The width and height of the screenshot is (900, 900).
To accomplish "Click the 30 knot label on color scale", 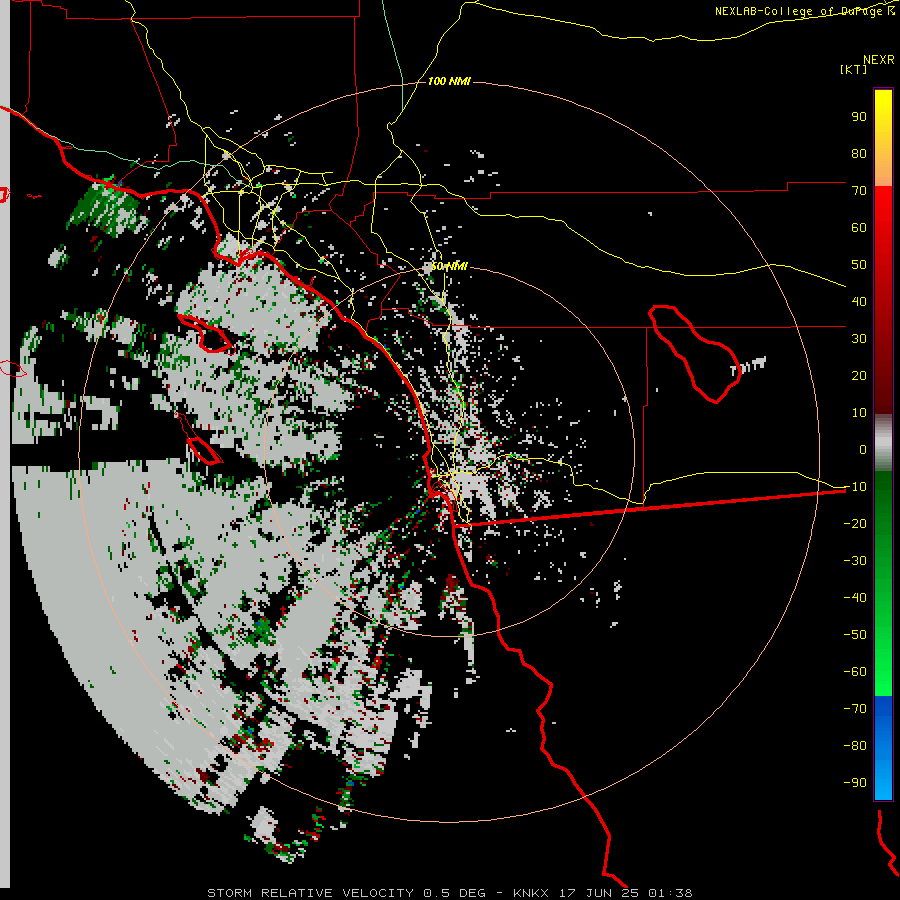I will coord(859,339).
